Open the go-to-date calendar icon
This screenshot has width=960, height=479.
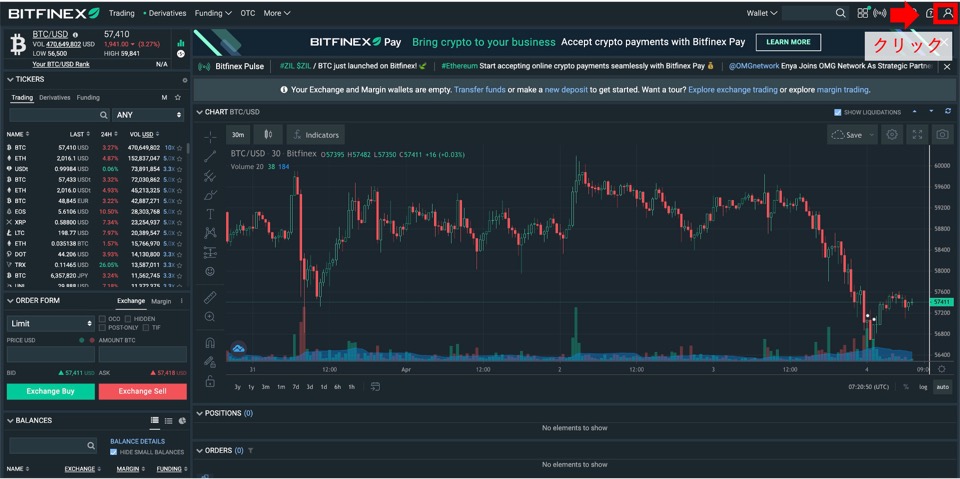click(375, 387)
